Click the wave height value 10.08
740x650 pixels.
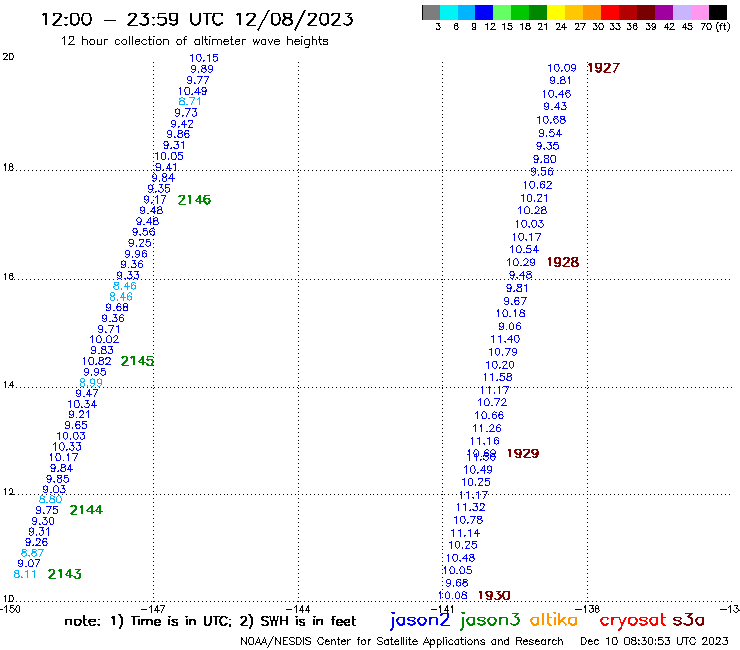coord(453,596)
